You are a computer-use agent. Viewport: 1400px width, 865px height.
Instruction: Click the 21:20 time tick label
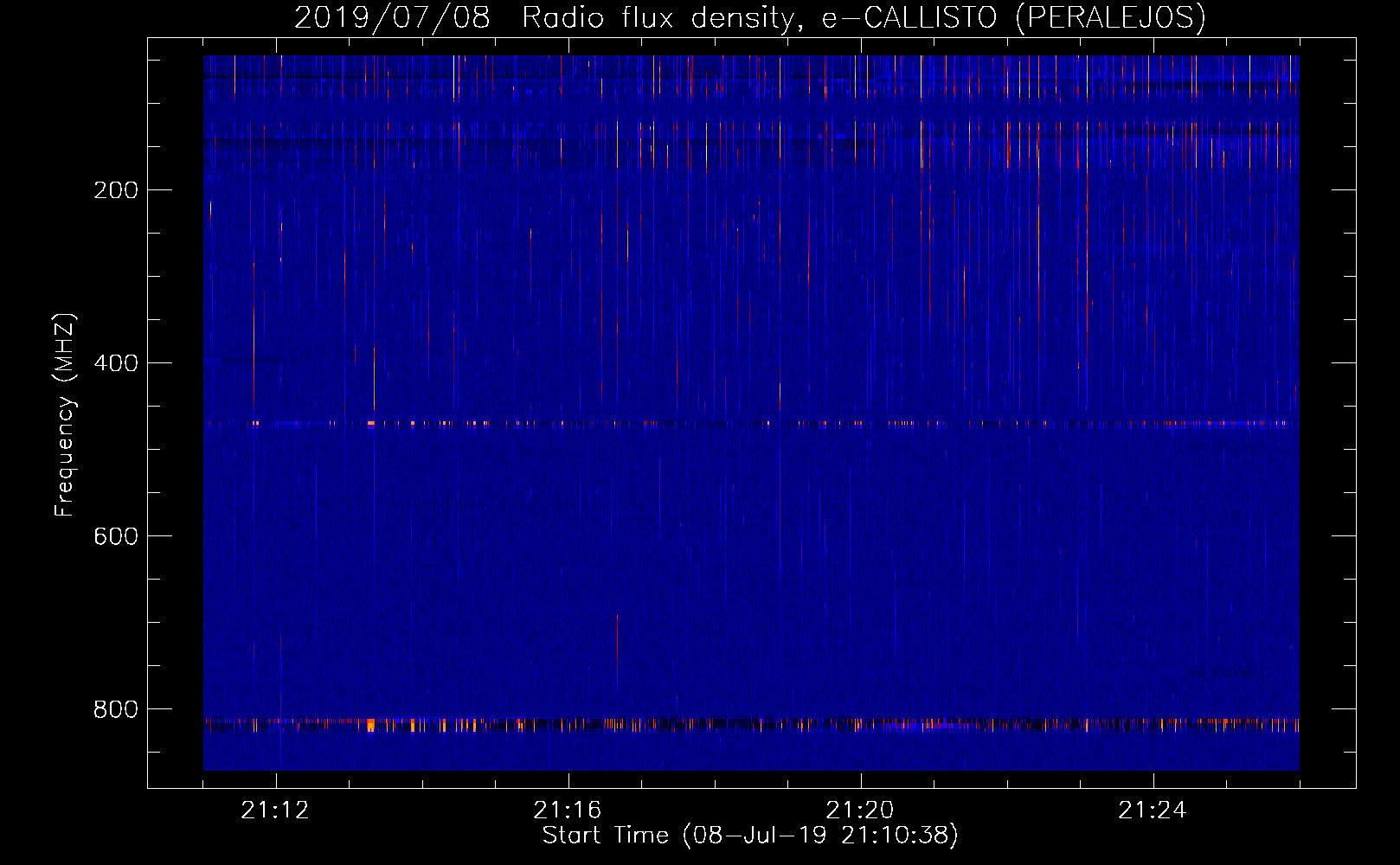tap(860, 811)
